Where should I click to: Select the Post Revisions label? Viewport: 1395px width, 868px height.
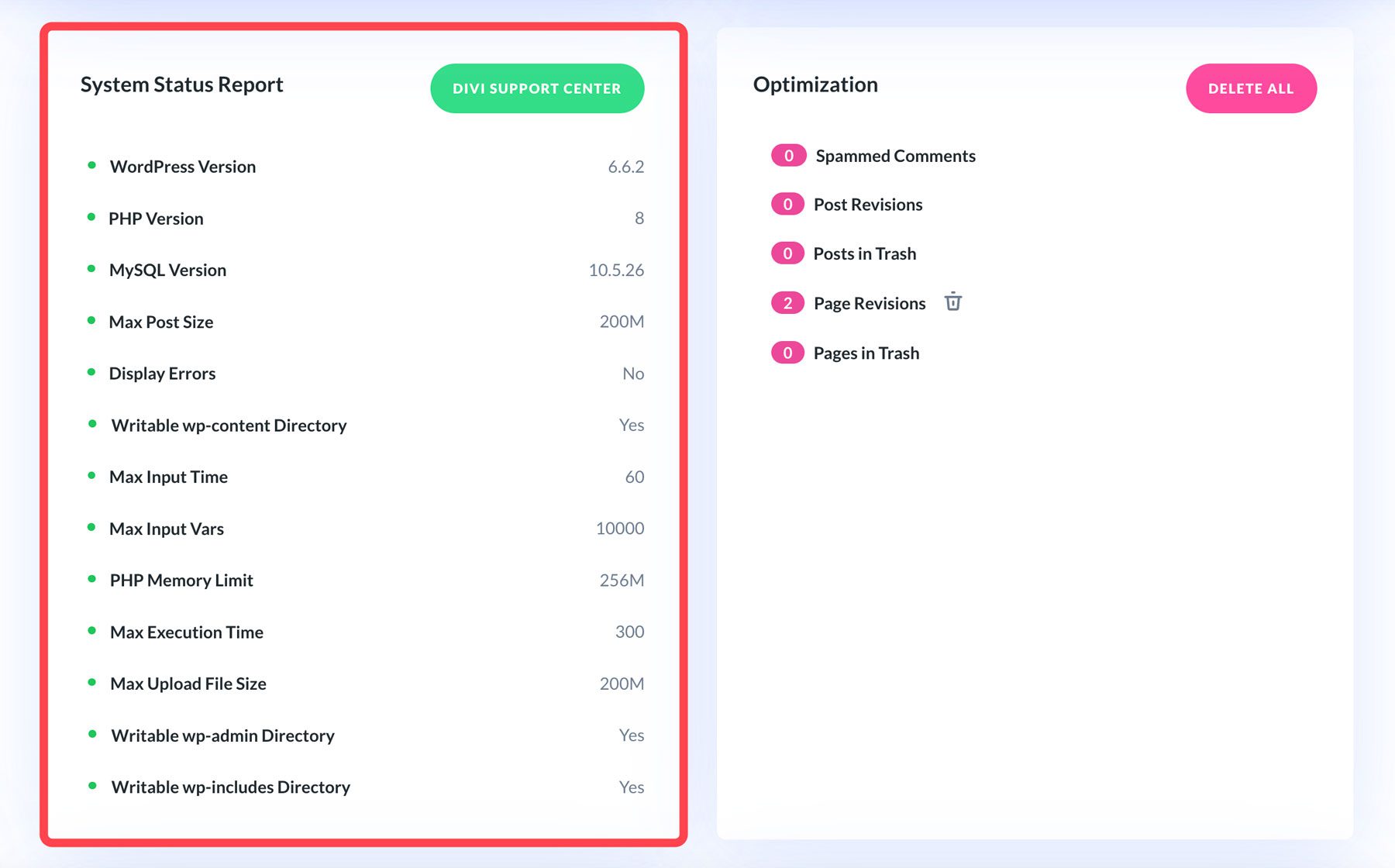pyautogui.click(x=868, y=205)
